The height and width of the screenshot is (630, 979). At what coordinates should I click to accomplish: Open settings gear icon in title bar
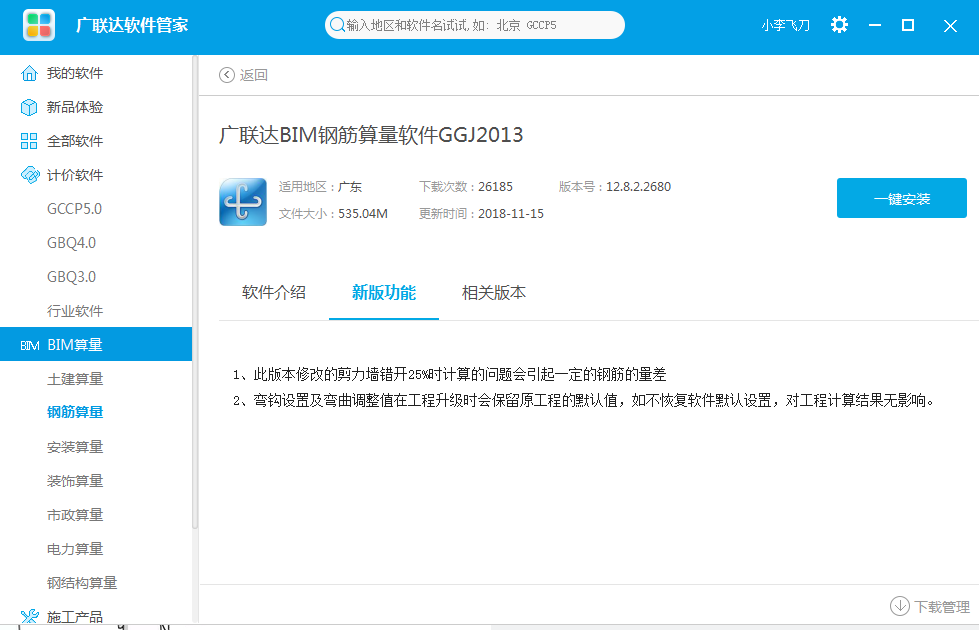(x=839, y=25)
